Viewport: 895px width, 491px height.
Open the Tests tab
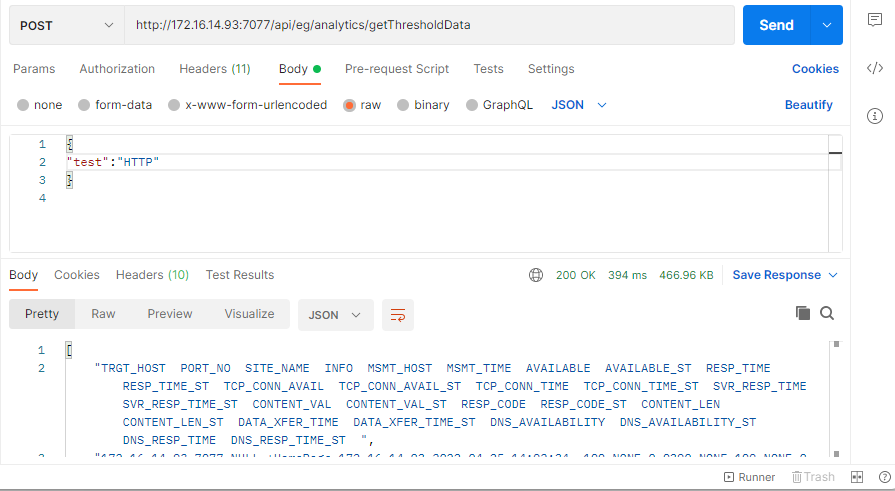[489, 69]
